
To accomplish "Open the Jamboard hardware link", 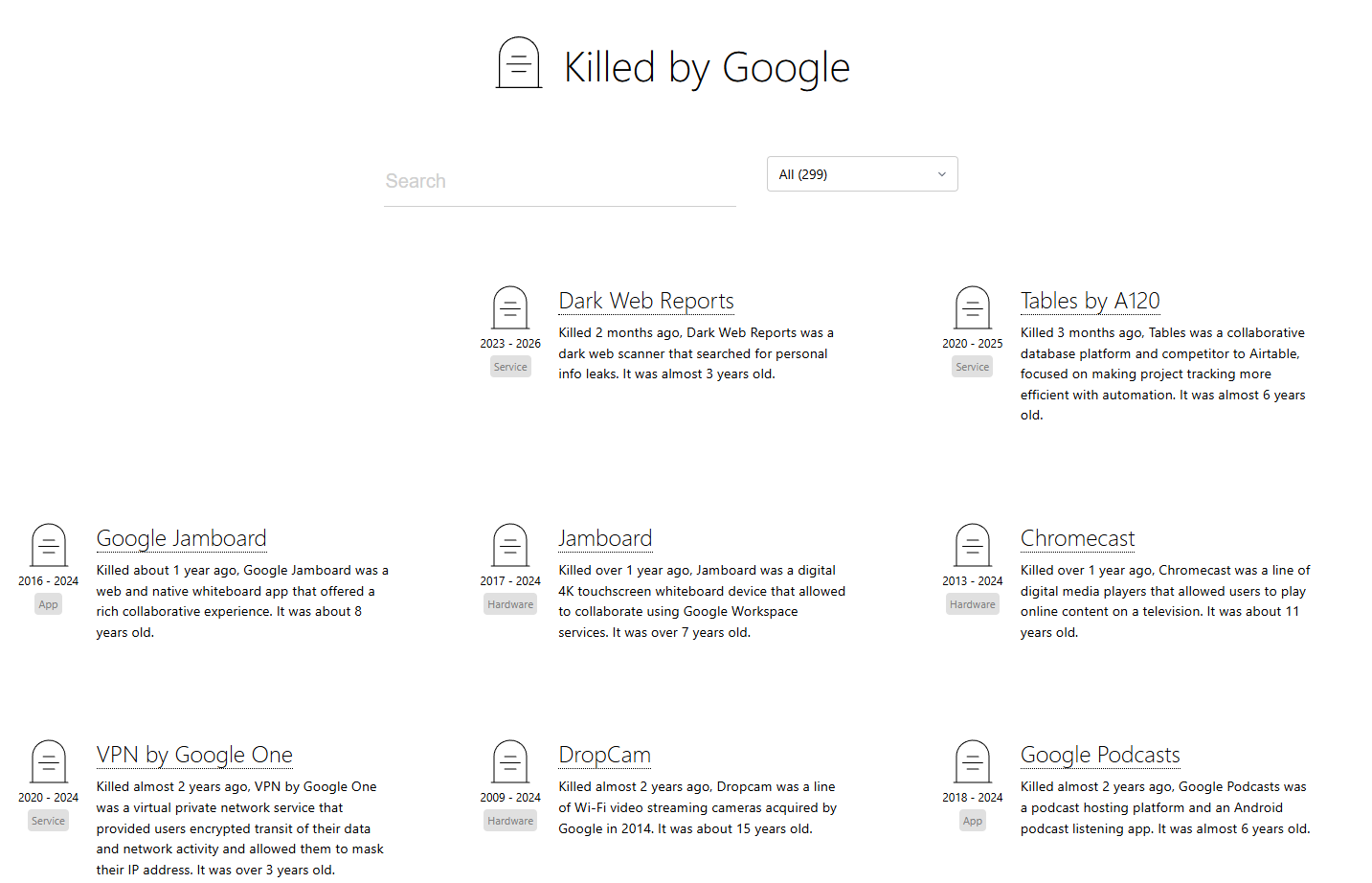I will pos(605,538).
